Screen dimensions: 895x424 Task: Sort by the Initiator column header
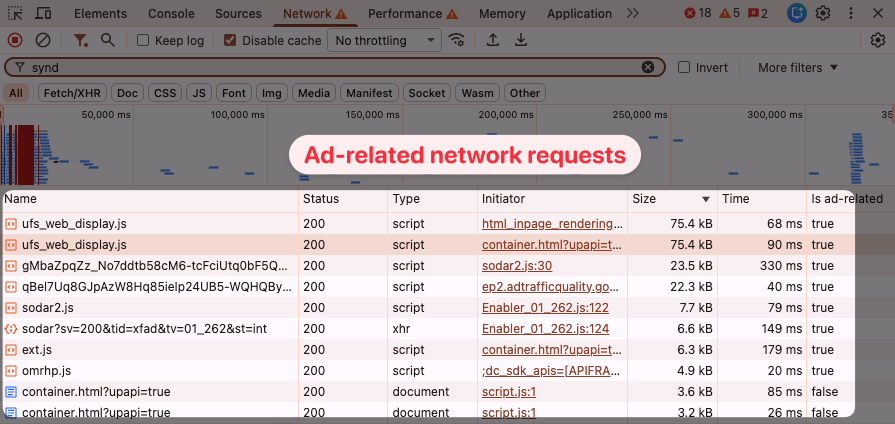[553, 199]
